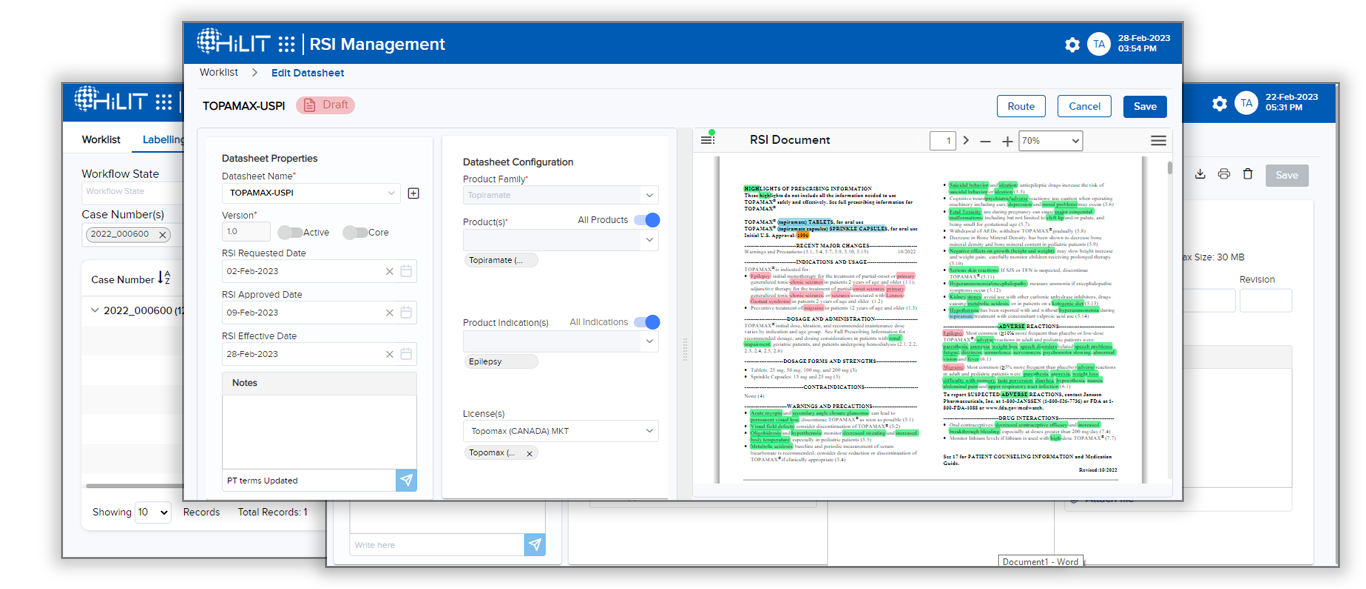1366x589 pixels.
Task: Click the Route button
Action: click(1021, 106)
